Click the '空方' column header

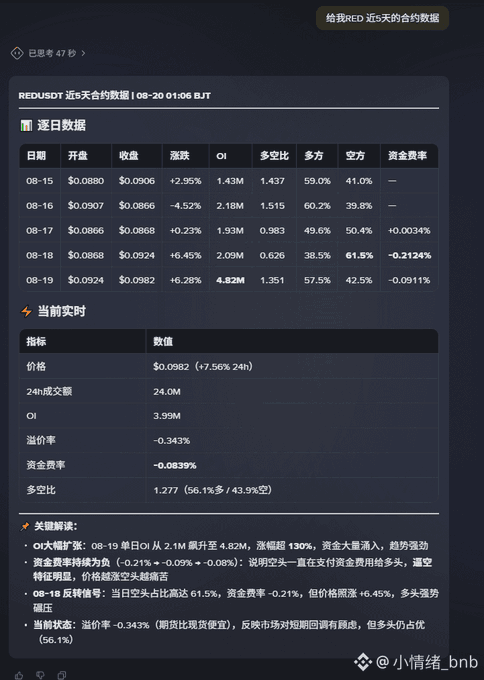(x=355, y=156)
